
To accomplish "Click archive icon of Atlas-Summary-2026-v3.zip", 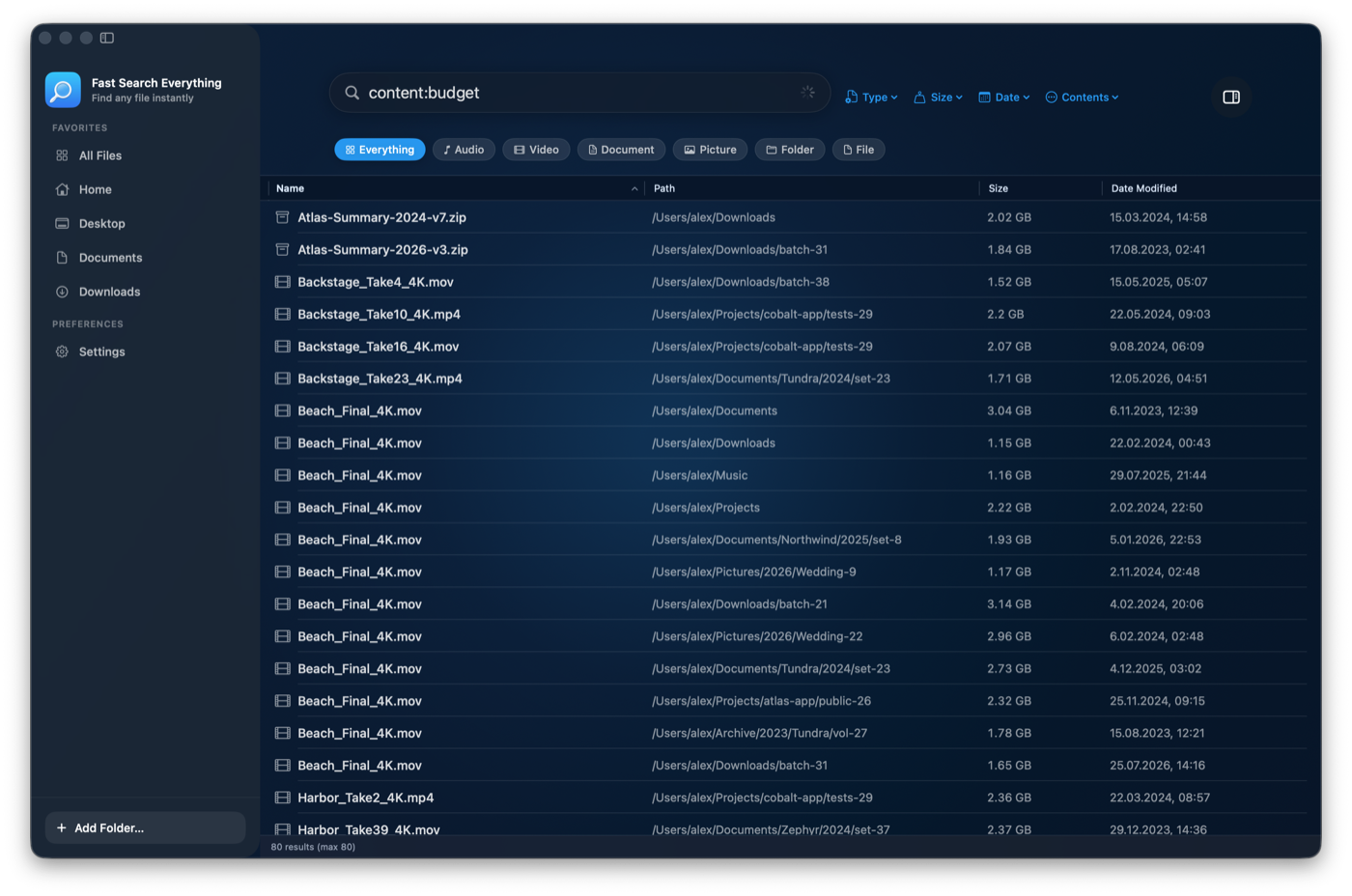I will (x=282, y=249).
